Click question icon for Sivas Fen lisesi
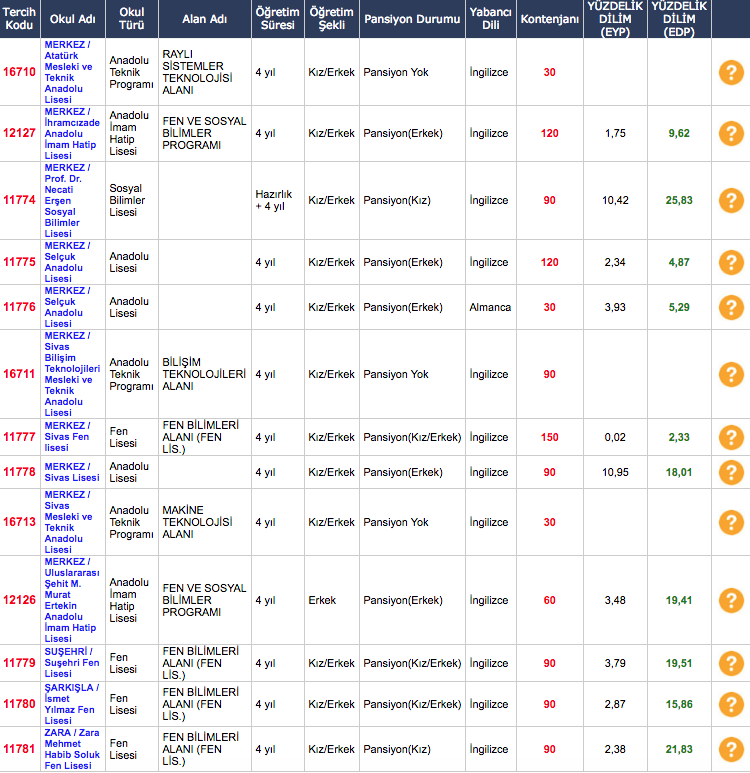The image size is (750, 773). point(731,437)
